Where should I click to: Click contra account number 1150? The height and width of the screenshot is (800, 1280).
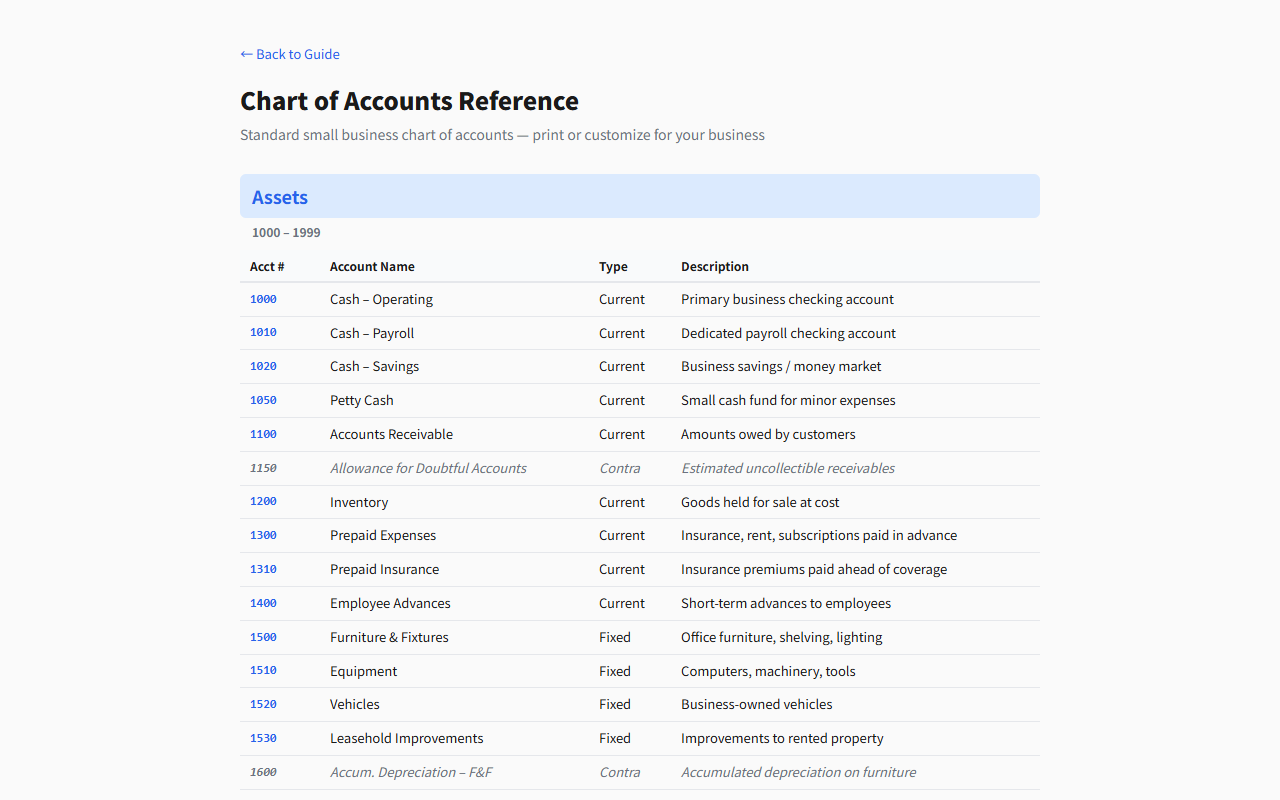[263, 468]
